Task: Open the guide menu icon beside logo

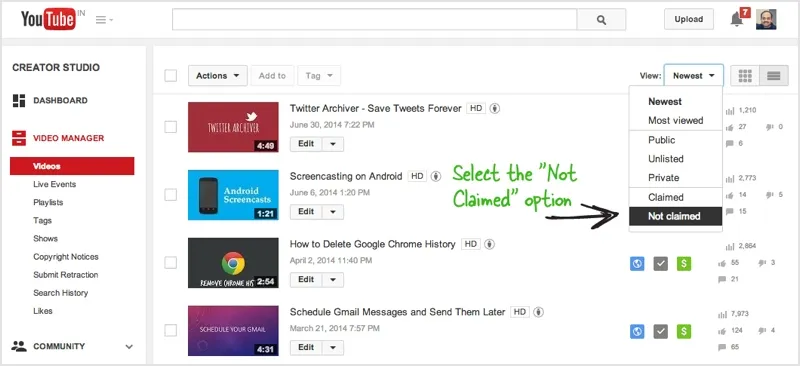Action: (104, 20)
